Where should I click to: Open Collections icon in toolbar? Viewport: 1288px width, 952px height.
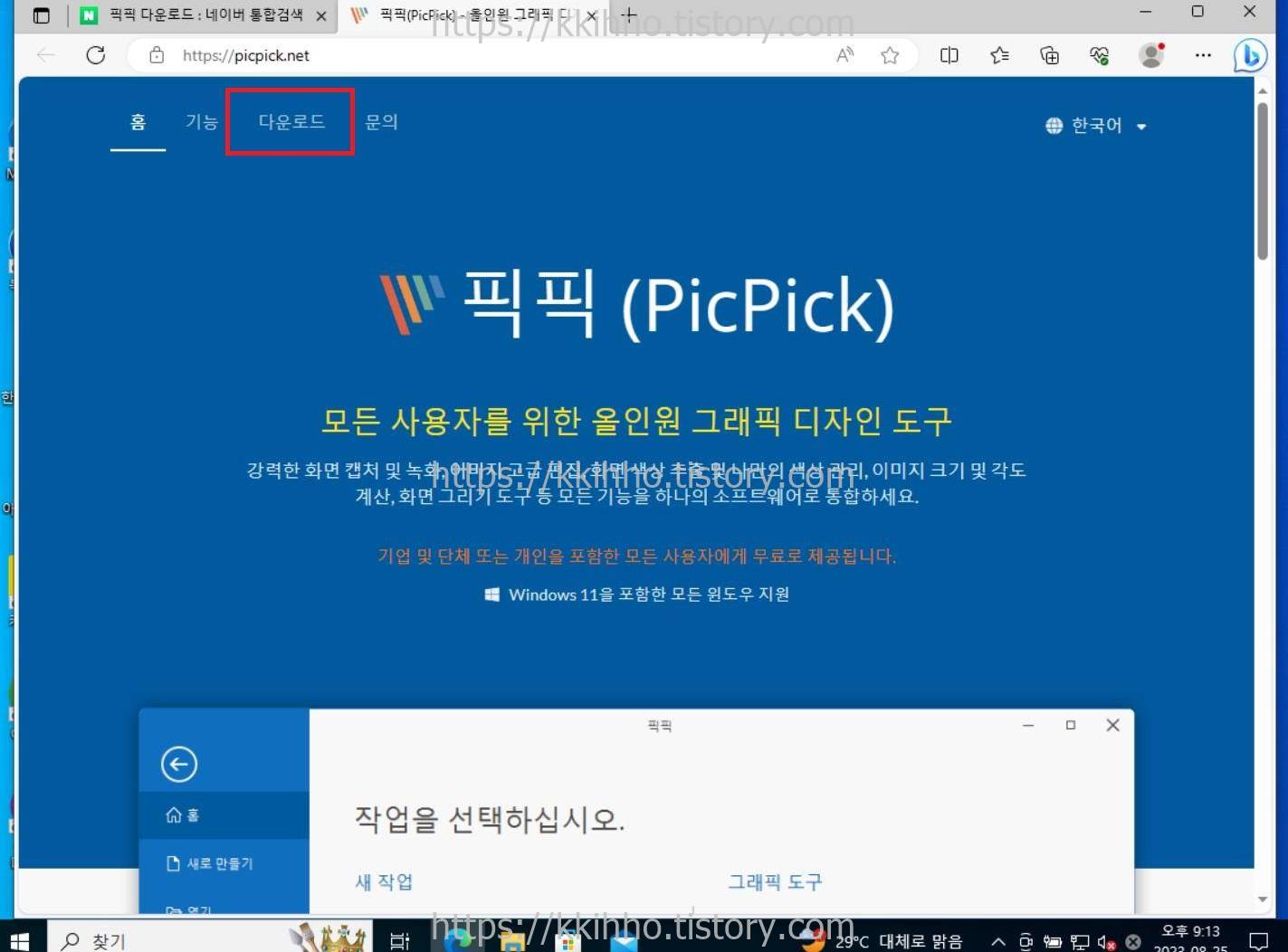point(1049,55)
